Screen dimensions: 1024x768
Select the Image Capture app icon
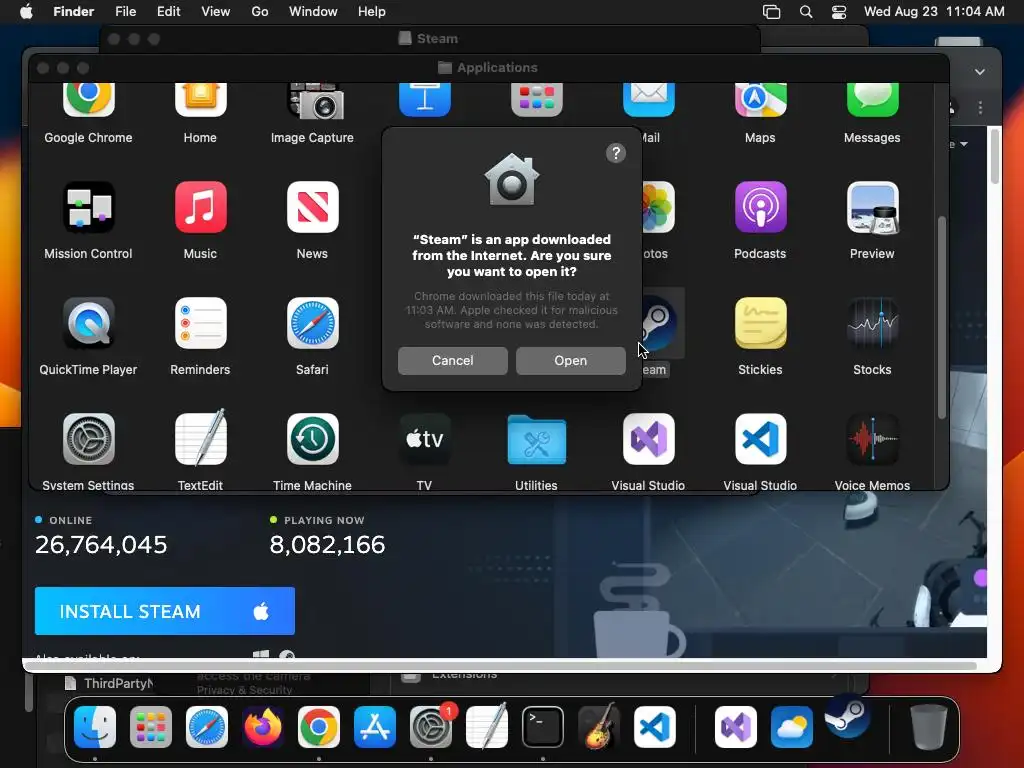[x=316, y=101]
